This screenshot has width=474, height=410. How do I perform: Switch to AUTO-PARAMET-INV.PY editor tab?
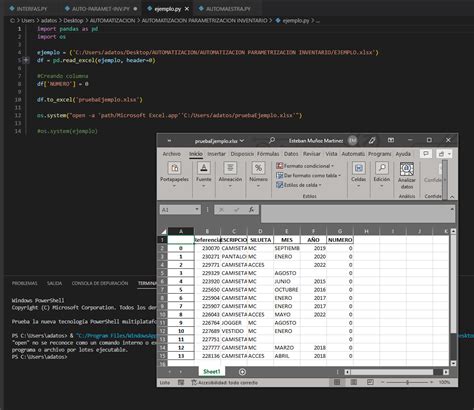(100, 9)
